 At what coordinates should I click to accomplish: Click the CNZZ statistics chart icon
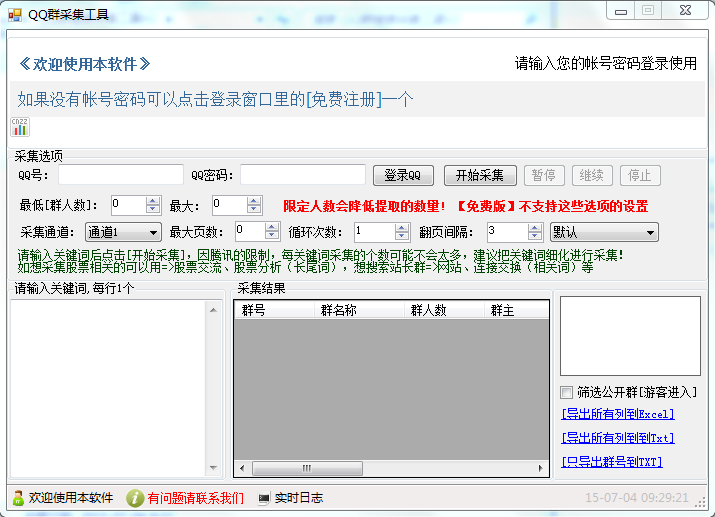click(x=20, y=126)
